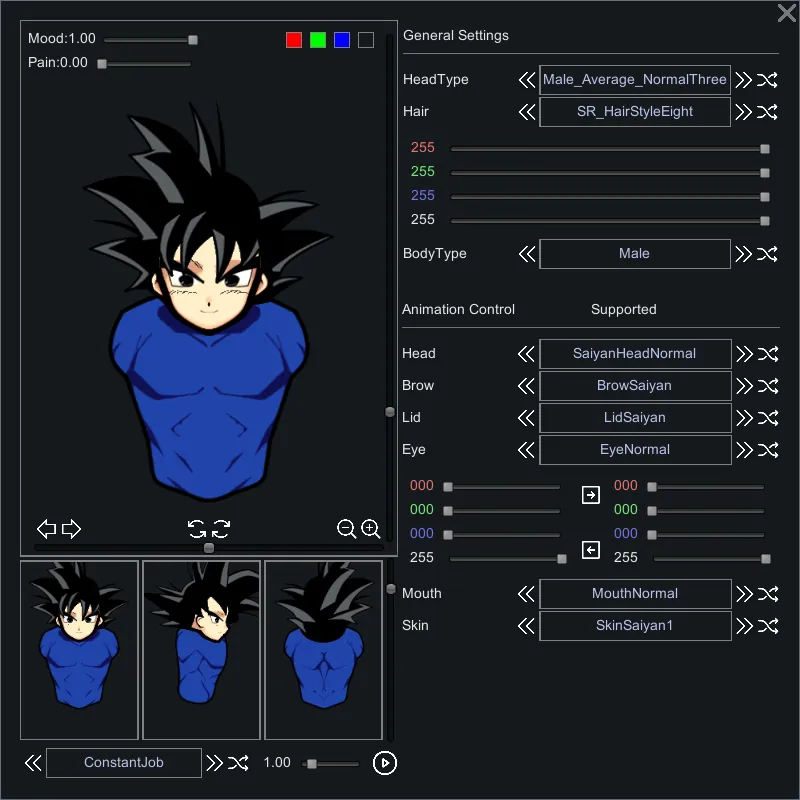The height and width of the screenshot is (800, 800).
Task: Rotate character preview counterclockwise
Action: click(x=197, y=529)
